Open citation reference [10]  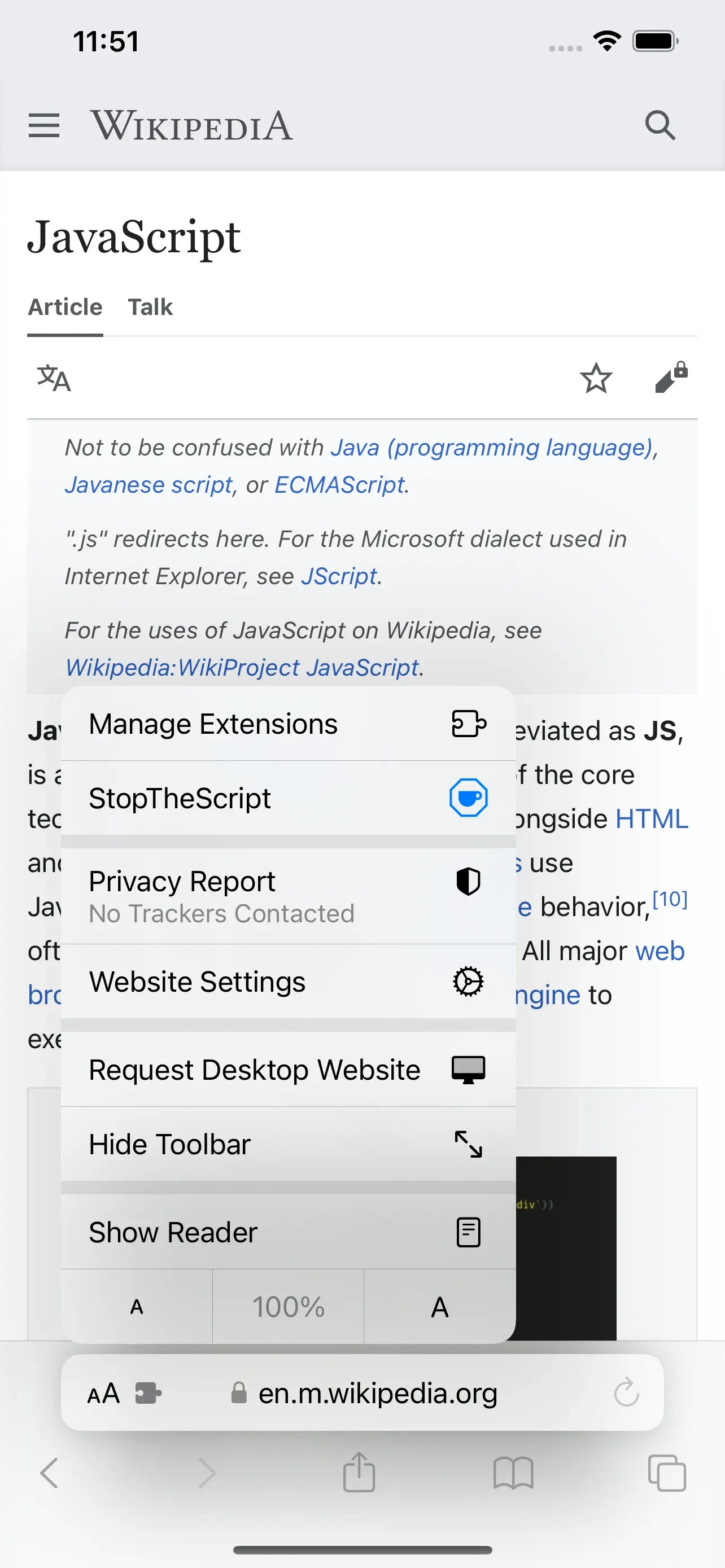click(x=670, y=899)
